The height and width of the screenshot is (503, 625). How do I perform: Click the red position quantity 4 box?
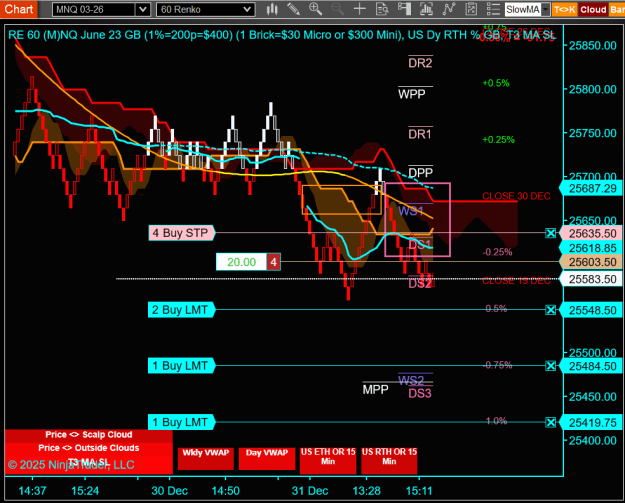click(x=273, y=262)
